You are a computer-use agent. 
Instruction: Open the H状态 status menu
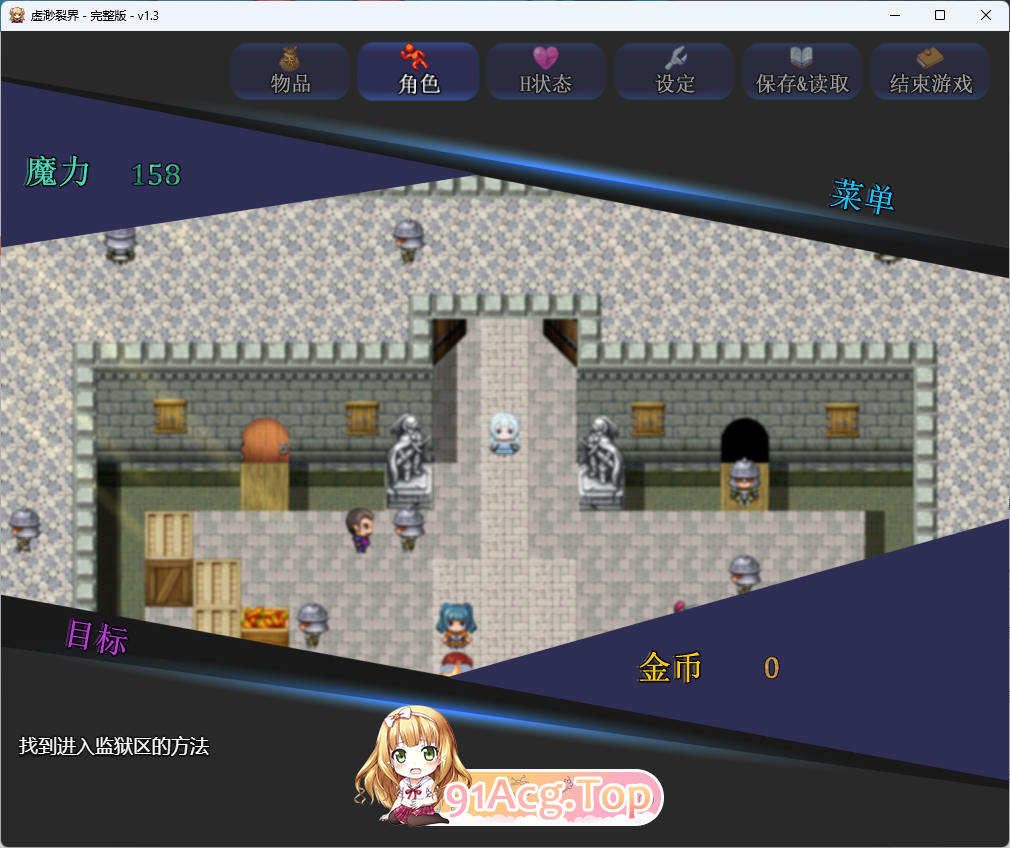(546, 72)
